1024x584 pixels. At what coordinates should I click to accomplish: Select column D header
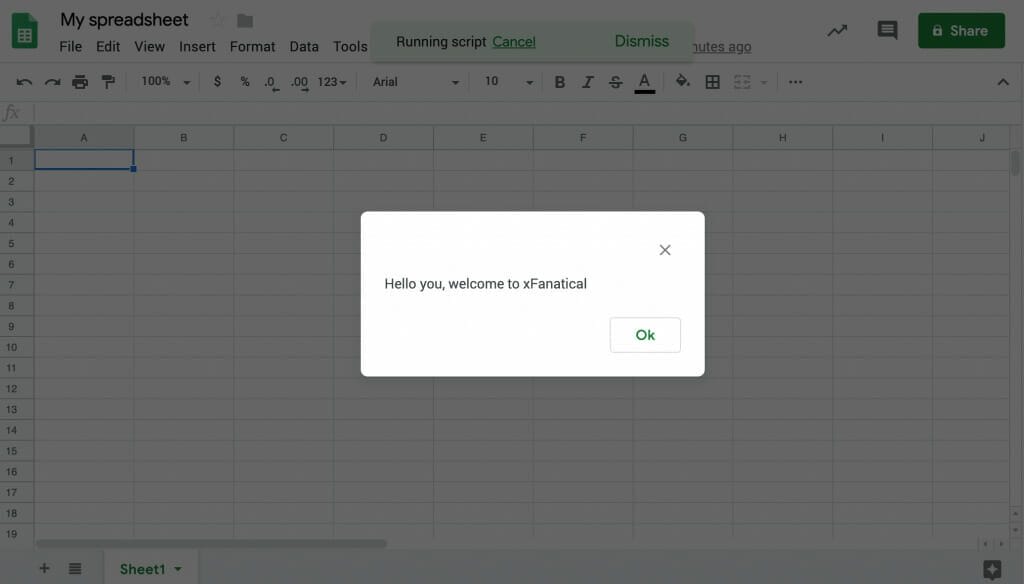pos(383,138)
